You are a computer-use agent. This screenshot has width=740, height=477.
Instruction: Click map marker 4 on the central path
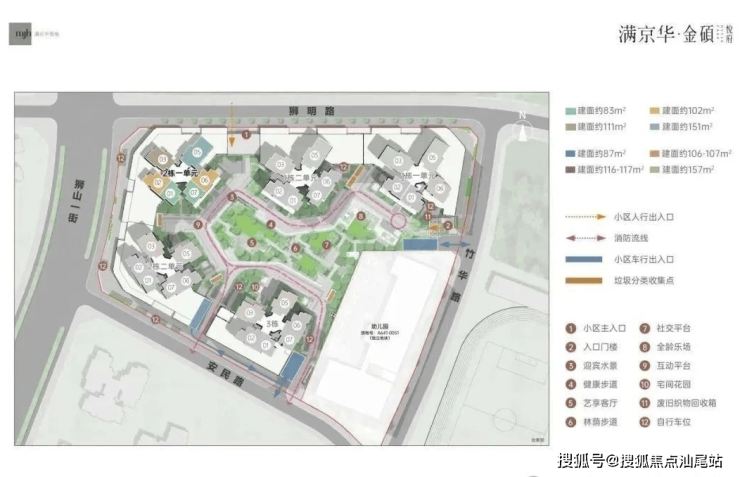coord(271,225)
